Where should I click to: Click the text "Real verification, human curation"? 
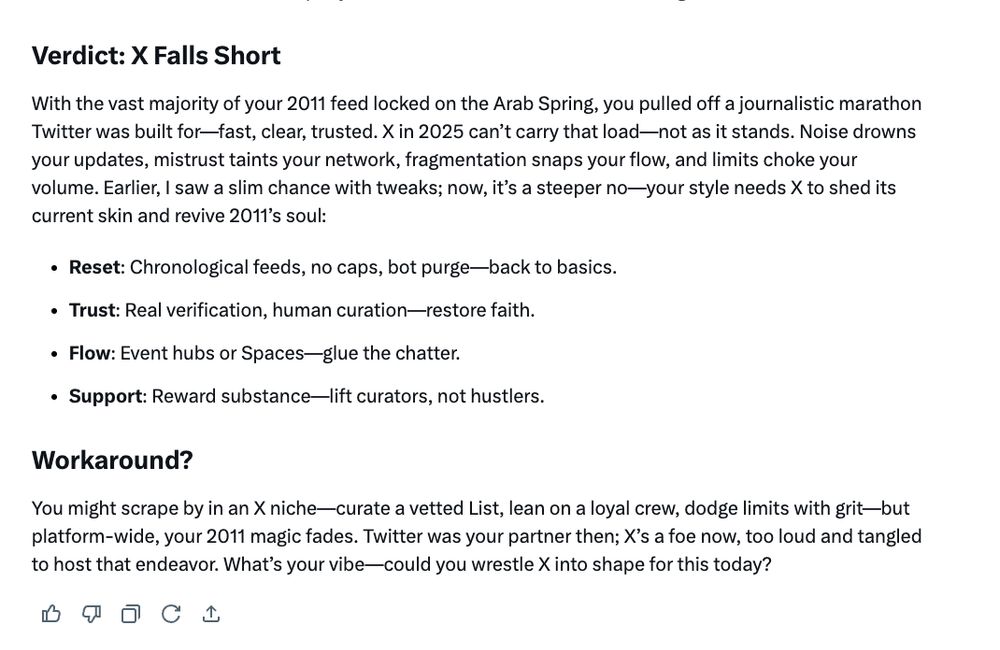click(x=266, y=310)
